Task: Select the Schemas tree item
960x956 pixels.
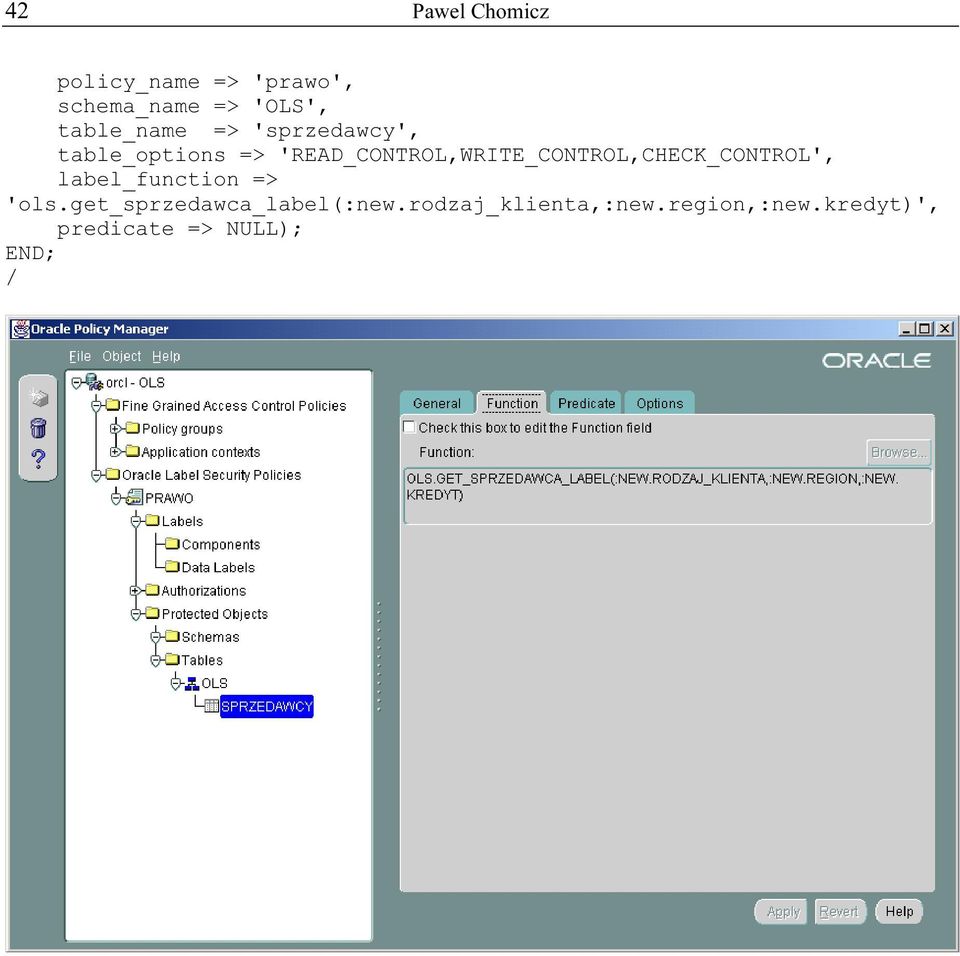Action: 210,637
